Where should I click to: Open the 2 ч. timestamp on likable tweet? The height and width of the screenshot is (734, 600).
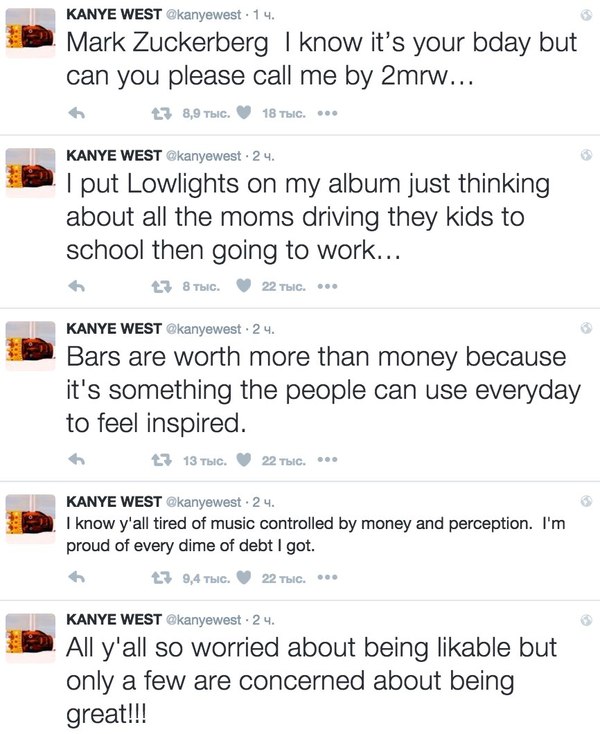[x=263, y=619]
